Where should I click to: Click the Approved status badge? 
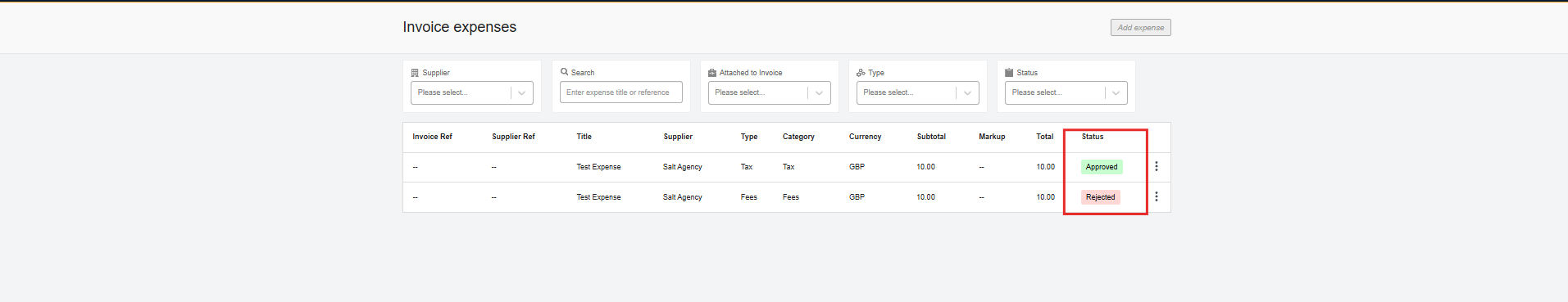1101,167
